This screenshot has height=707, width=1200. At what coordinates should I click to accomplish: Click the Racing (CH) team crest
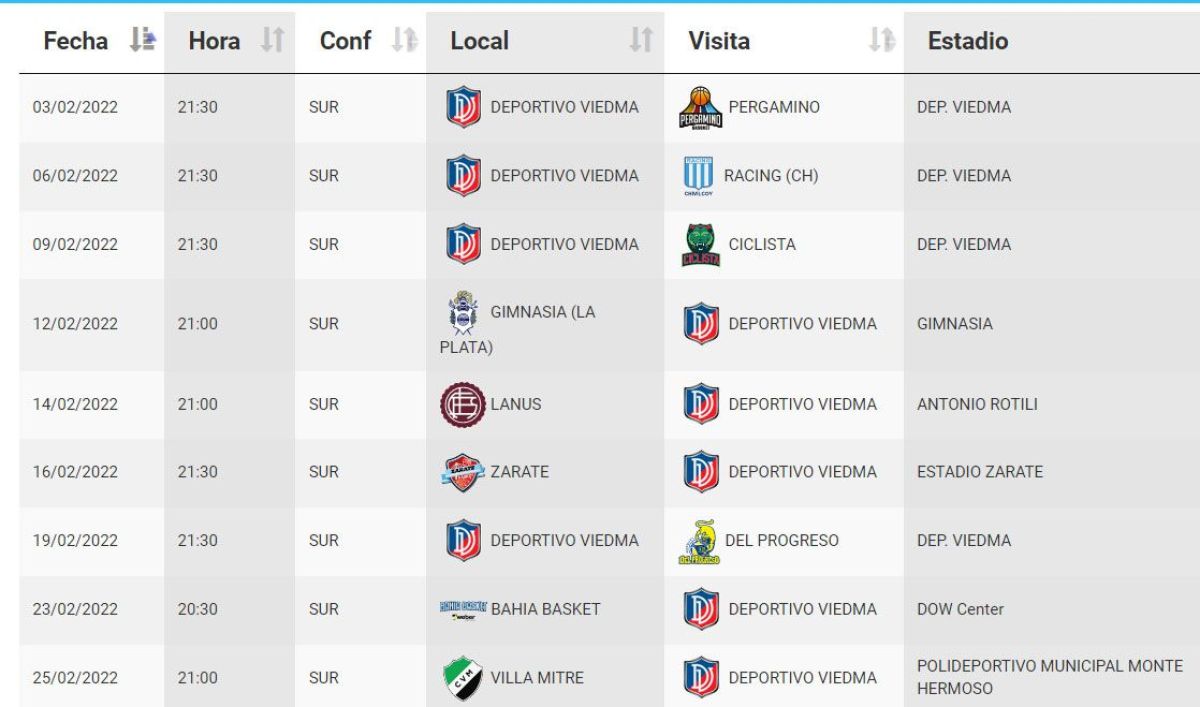click(698, 176)
